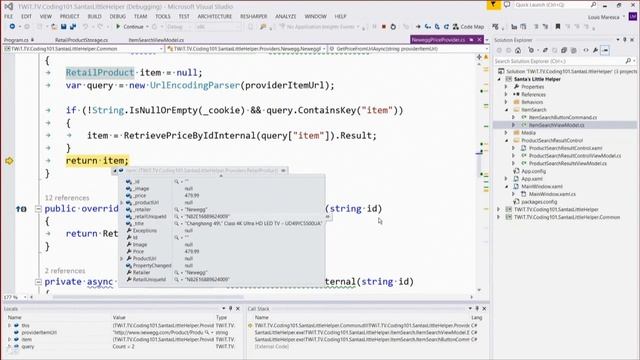Open the Code Map toolbar button

tap(468, 27)
